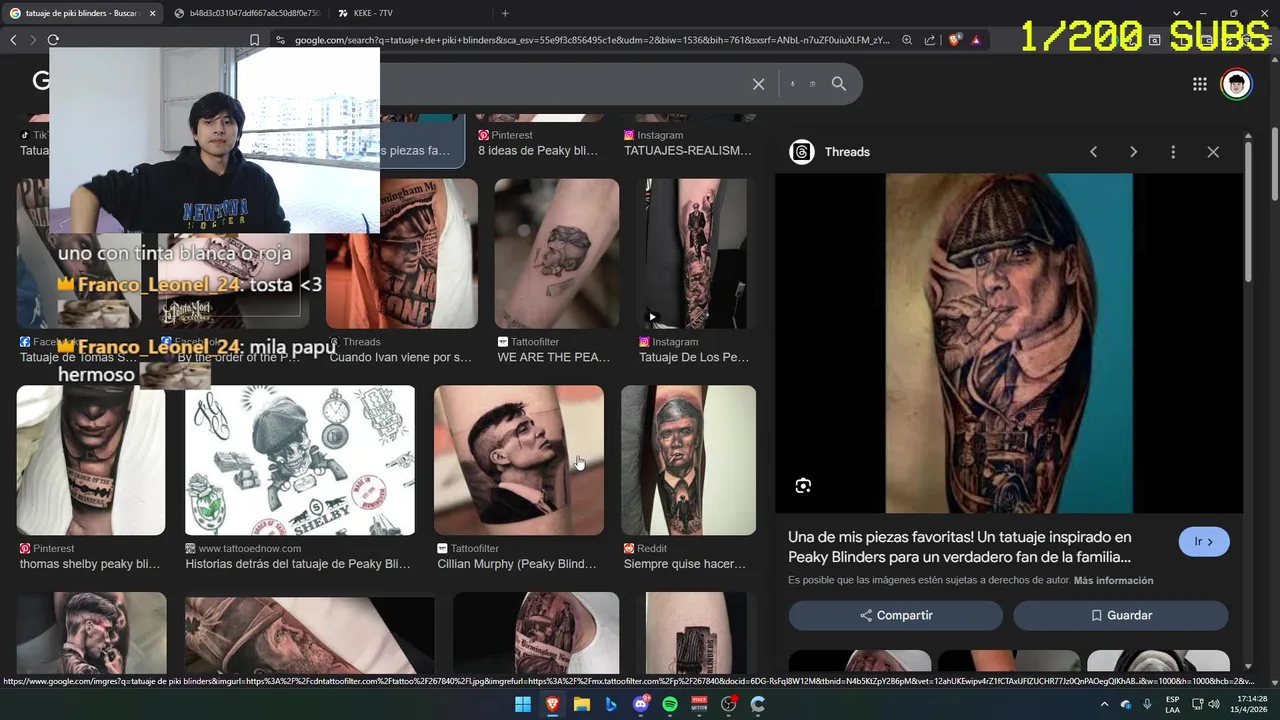Image resolution: width=1280 pixels, height=720 pixels.
Task: Open the Google apps grid
Action: pyautogui.click(x=1200, y=84)
